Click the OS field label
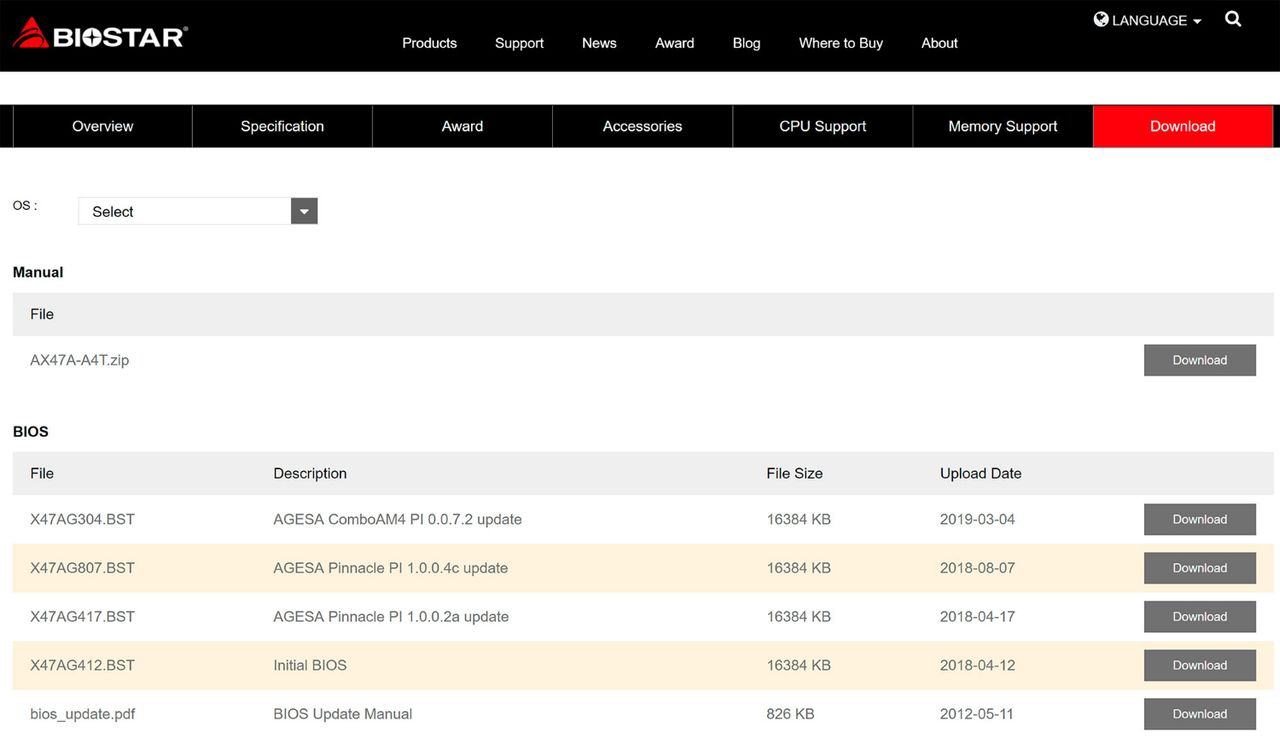 pos(25,205)
